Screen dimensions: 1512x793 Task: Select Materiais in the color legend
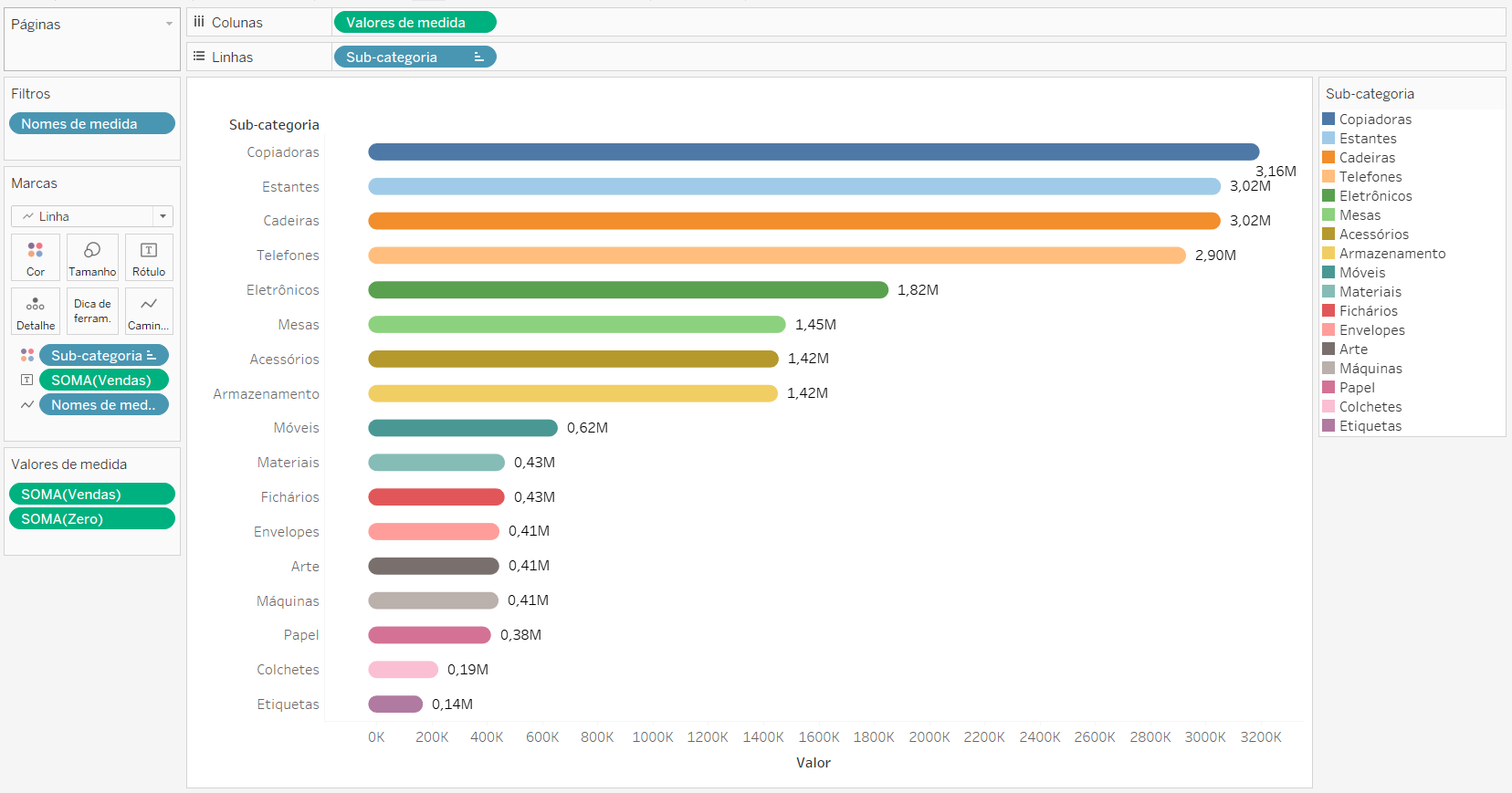click(1370, 291)
